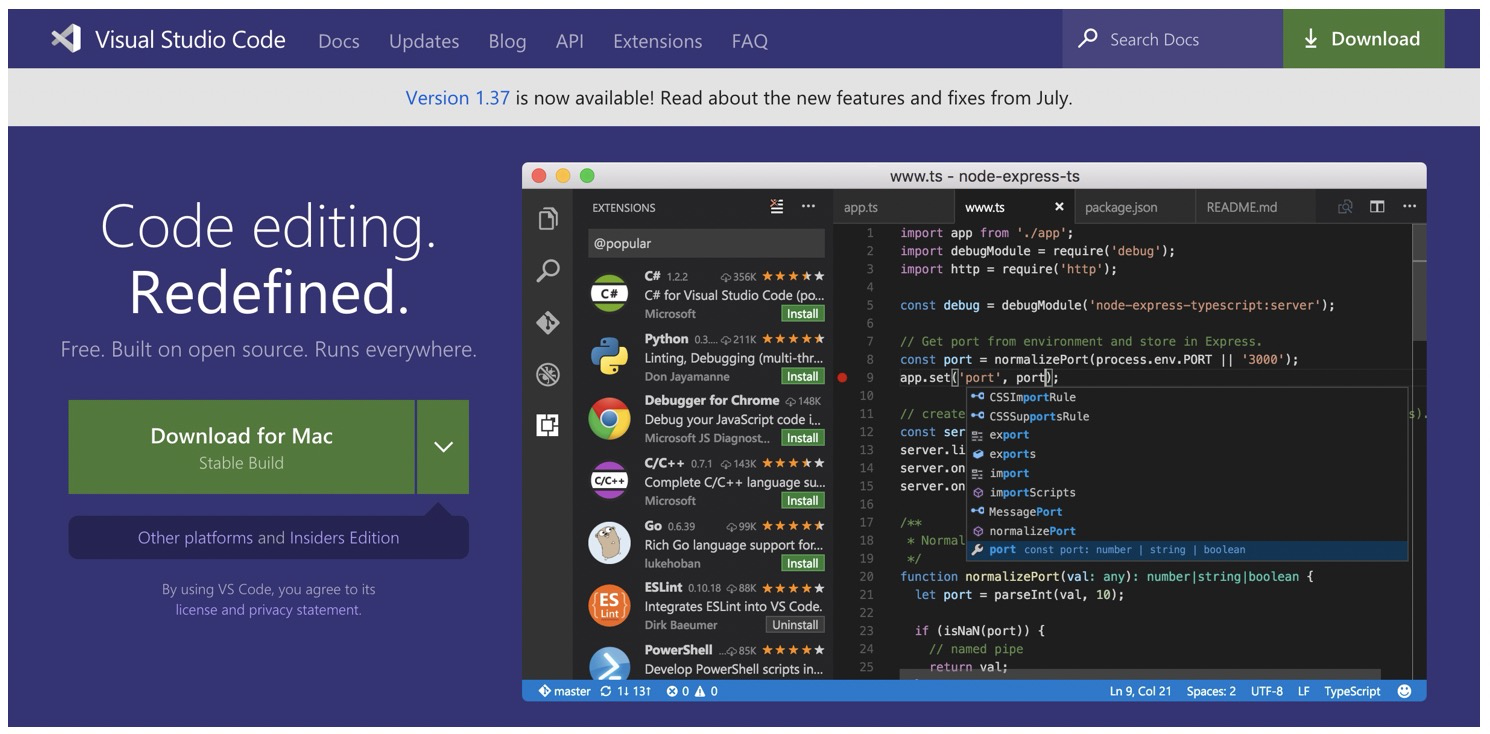Open the Updates page
This screenshot has width=1490, height=734.
coord(424,41)
